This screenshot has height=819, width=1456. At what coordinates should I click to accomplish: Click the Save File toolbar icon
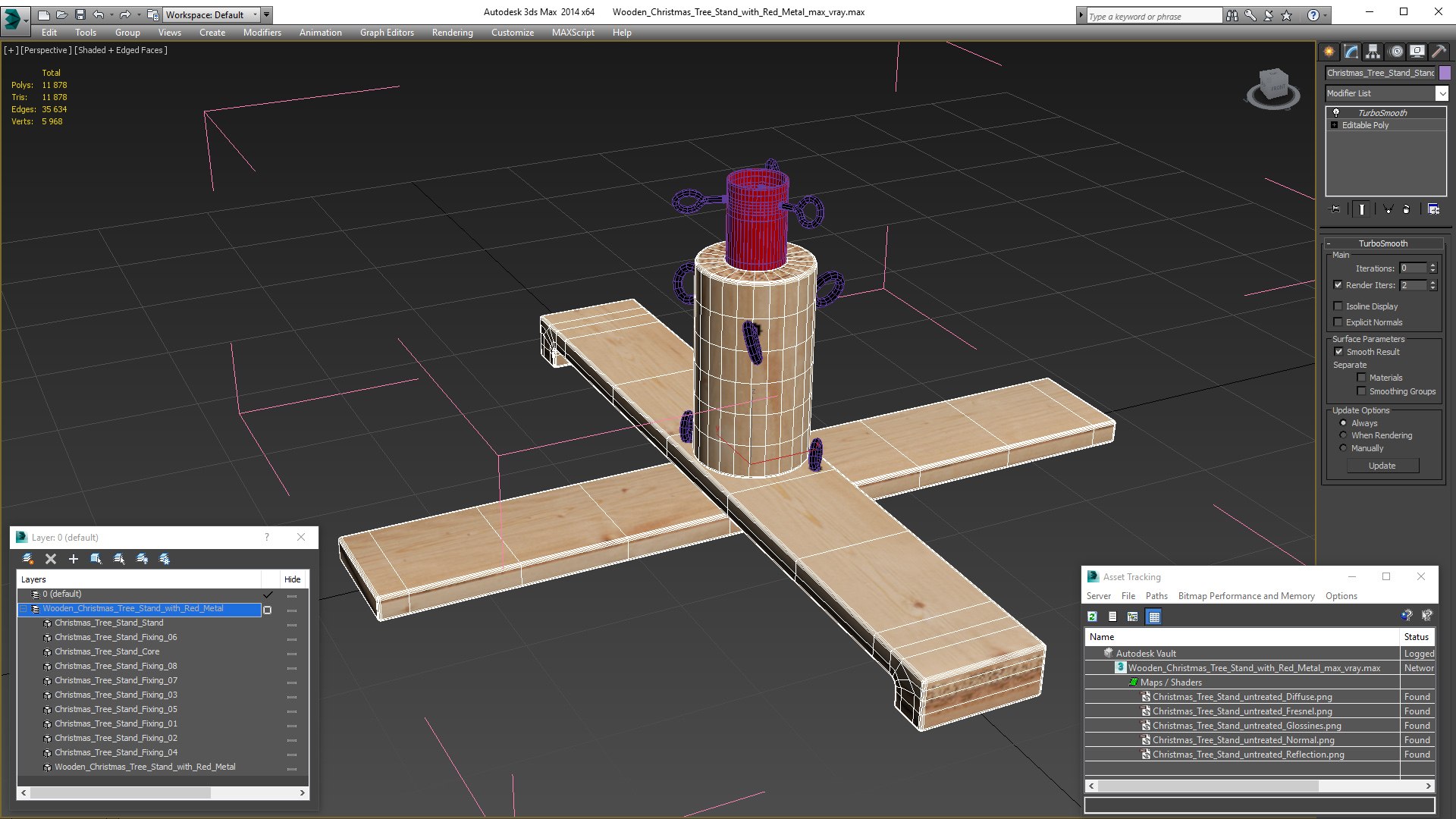tap(80, 14)
